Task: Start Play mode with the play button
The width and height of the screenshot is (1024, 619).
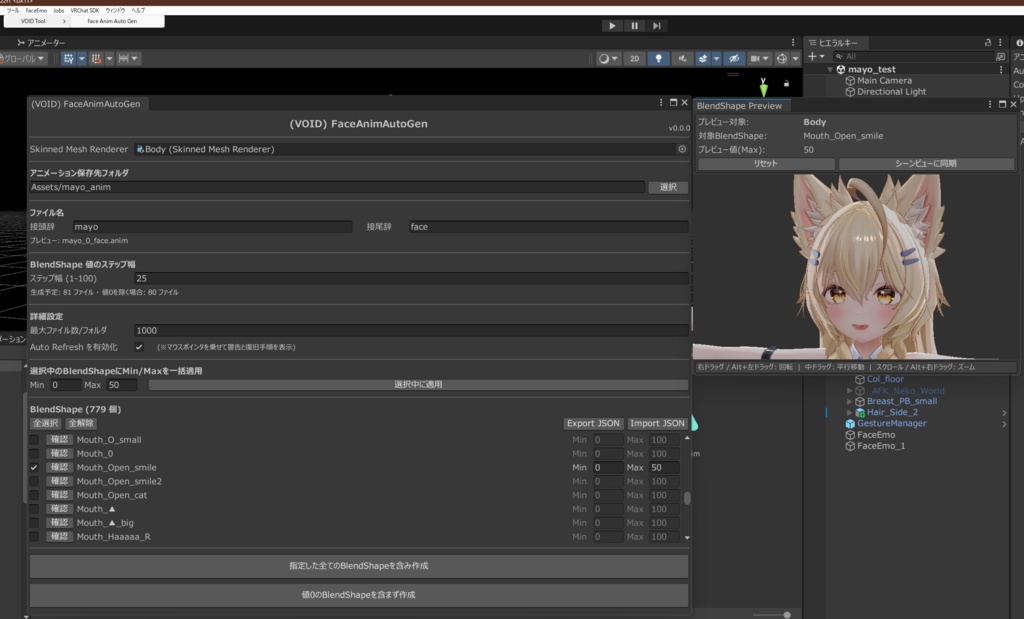Action: pos(612,25)
